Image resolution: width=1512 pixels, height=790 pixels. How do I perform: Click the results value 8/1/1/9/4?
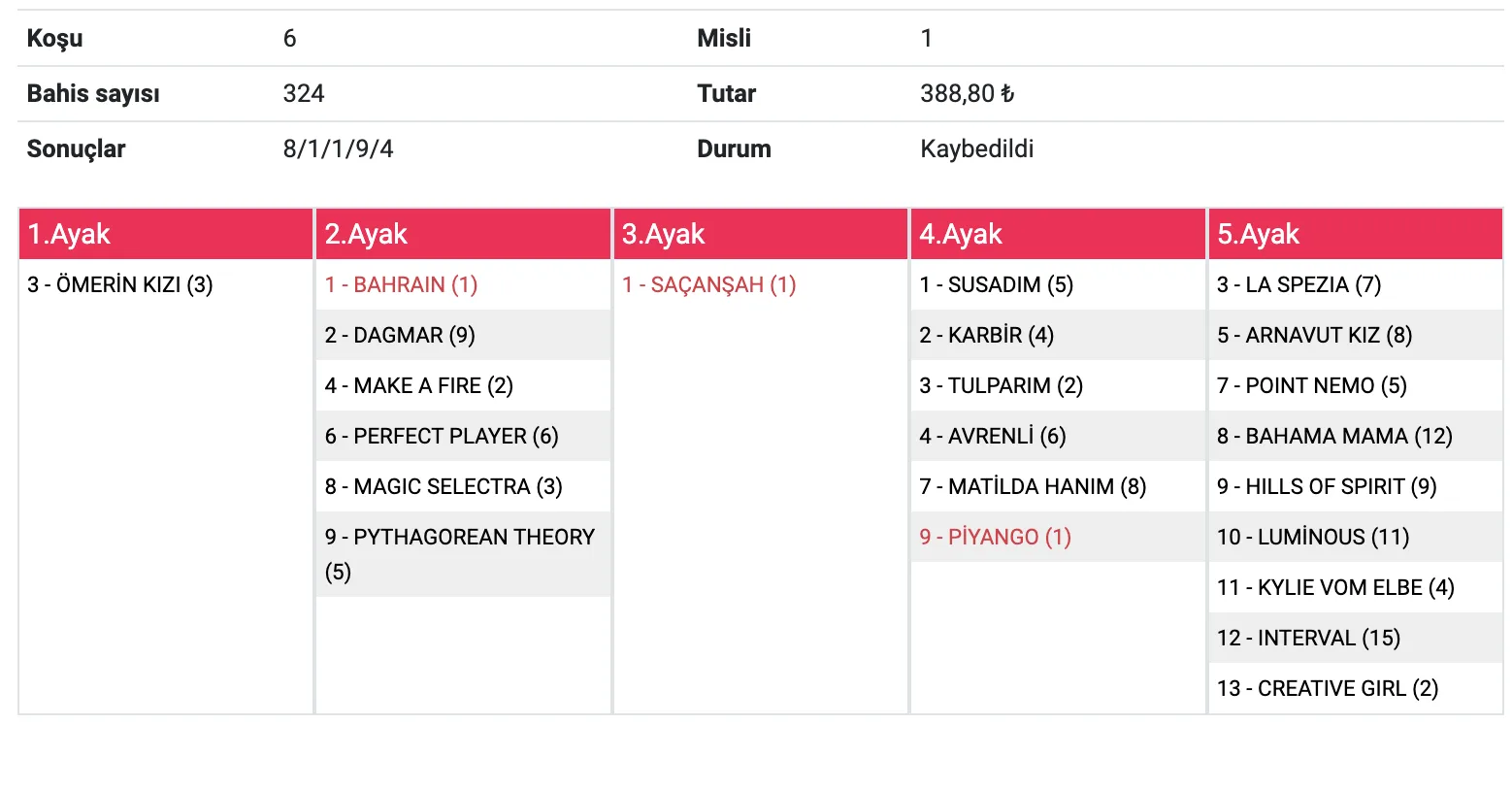pos(338,148)
